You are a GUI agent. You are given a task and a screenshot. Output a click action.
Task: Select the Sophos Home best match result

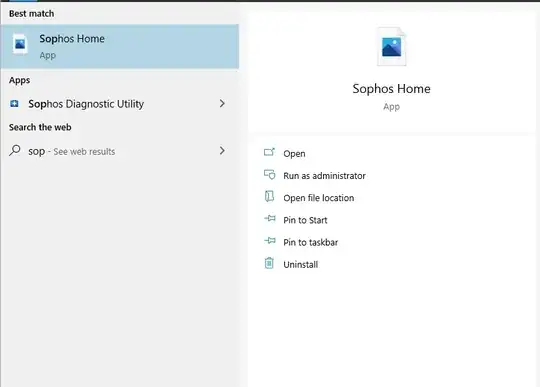(120, 46)
